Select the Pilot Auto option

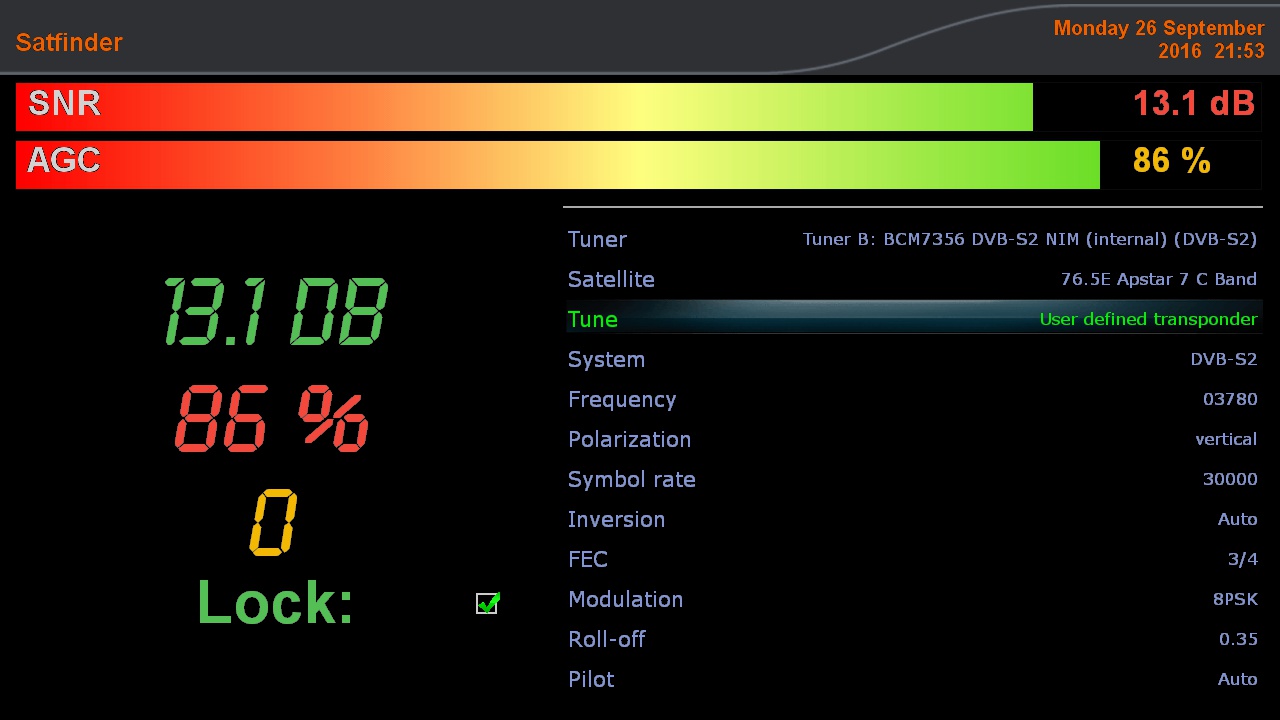[912, 679]
